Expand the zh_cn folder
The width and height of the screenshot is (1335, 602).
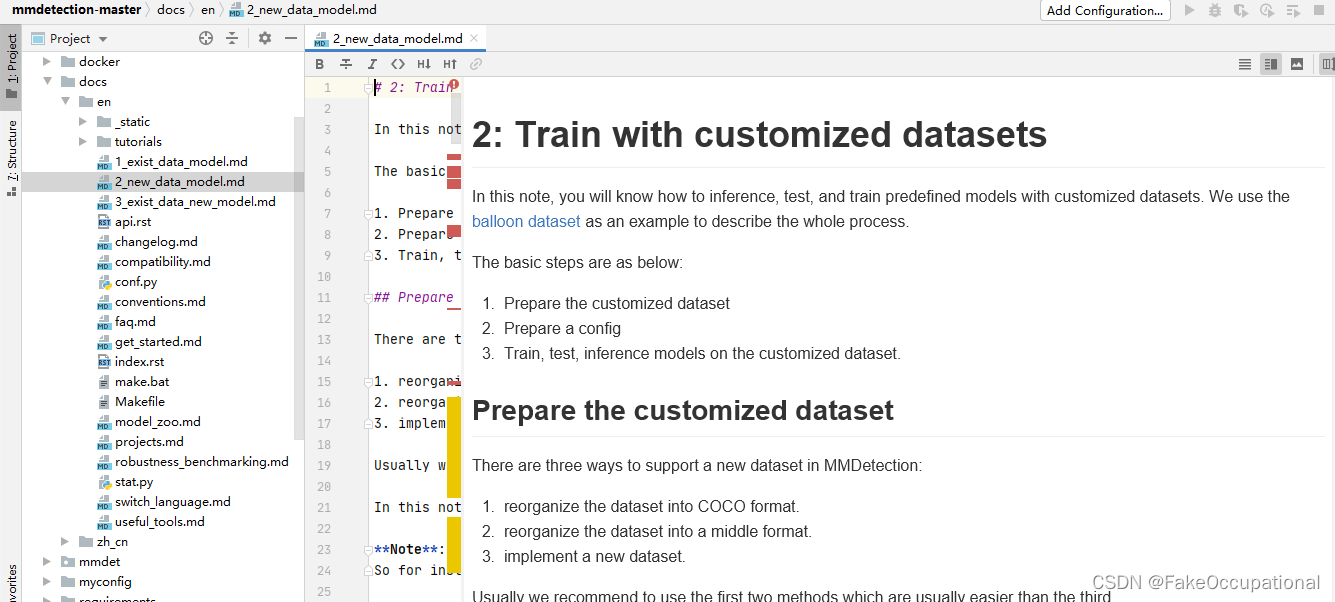coord(64,541)
